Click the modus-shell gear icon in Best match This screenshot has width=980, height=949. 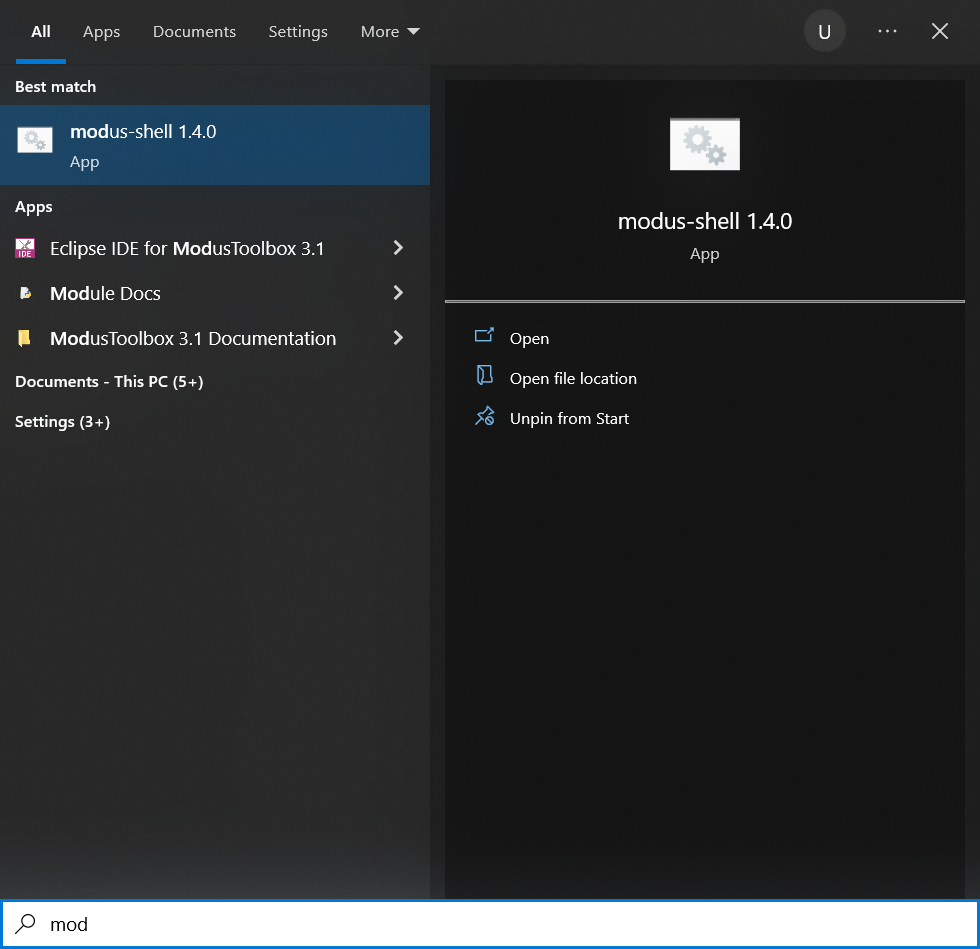pyautogui.click(x=35, y=141)
